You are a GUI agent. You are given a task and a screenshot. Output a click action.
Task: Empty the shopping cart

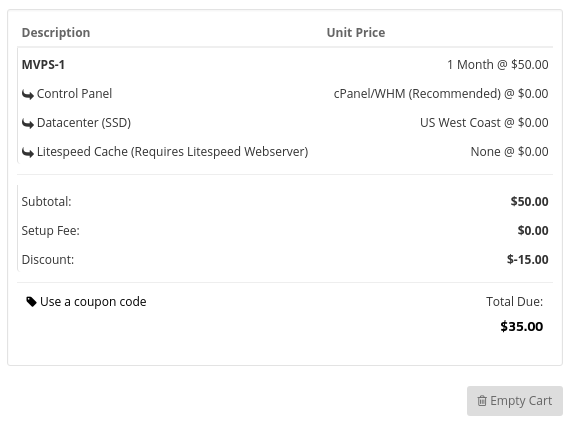coord(515,401)
